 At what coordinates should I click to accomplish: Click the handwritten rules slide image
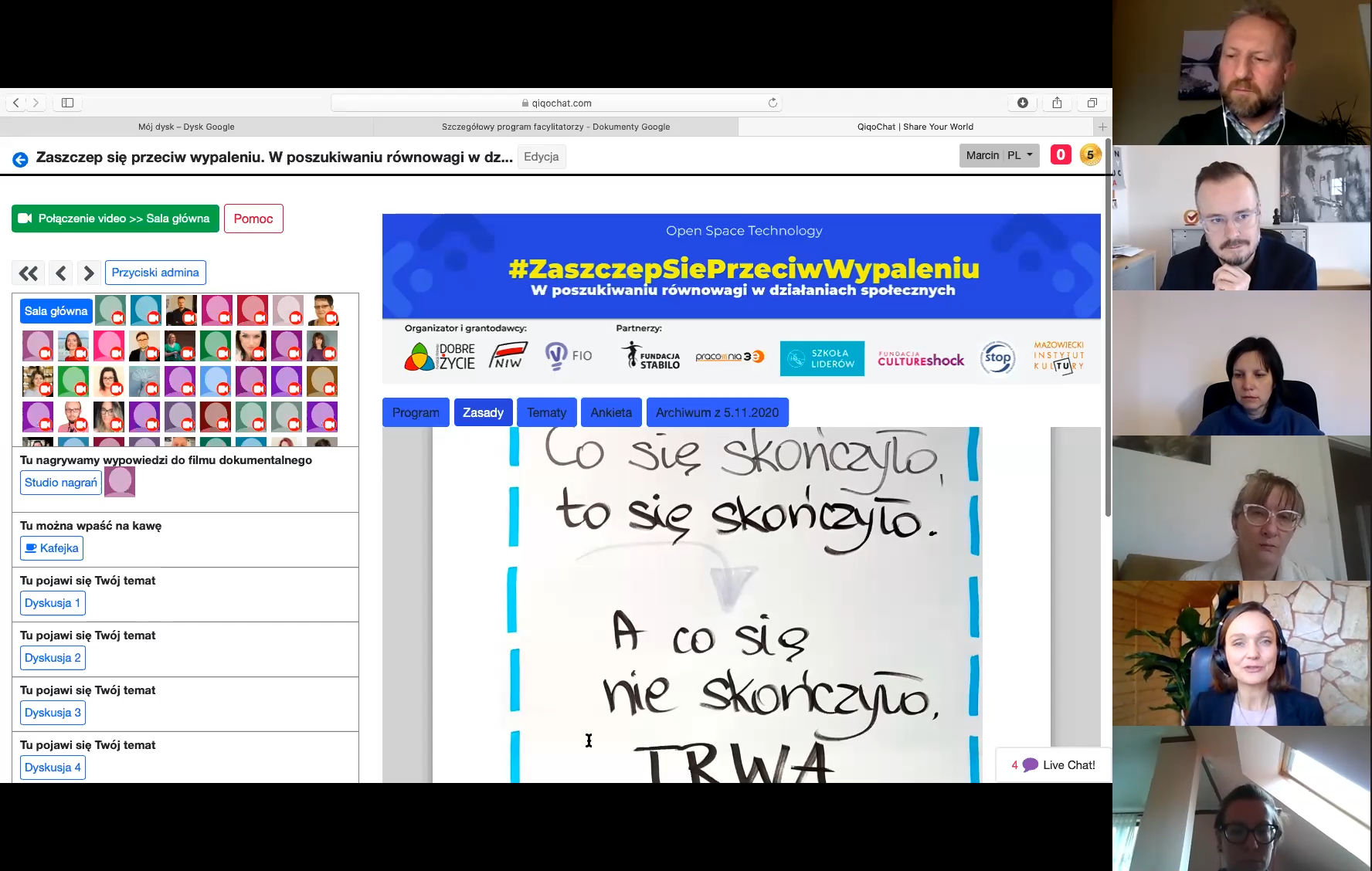[x=742, y=605]
